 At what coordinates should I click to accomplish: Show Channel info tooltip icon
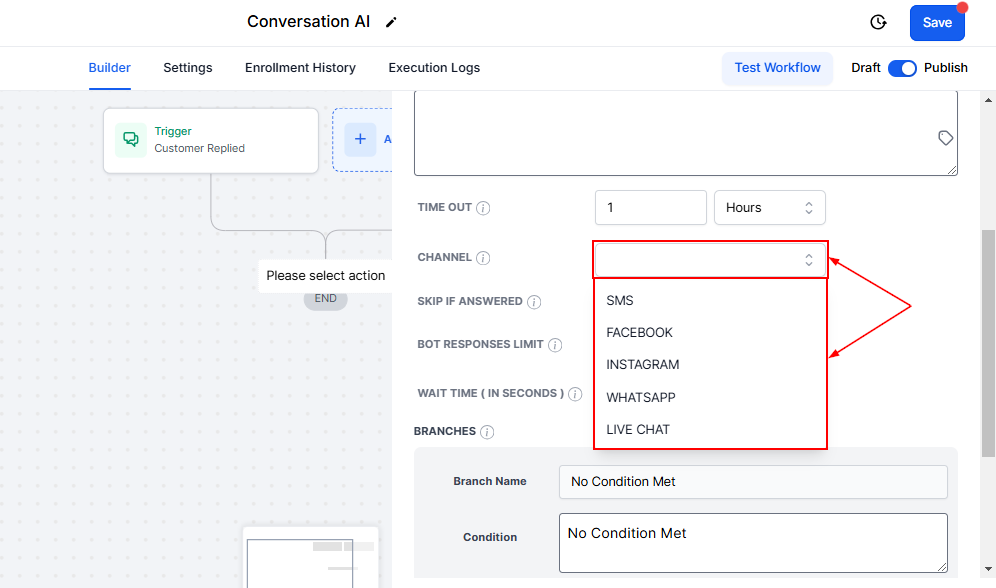[x=483, y=258]
